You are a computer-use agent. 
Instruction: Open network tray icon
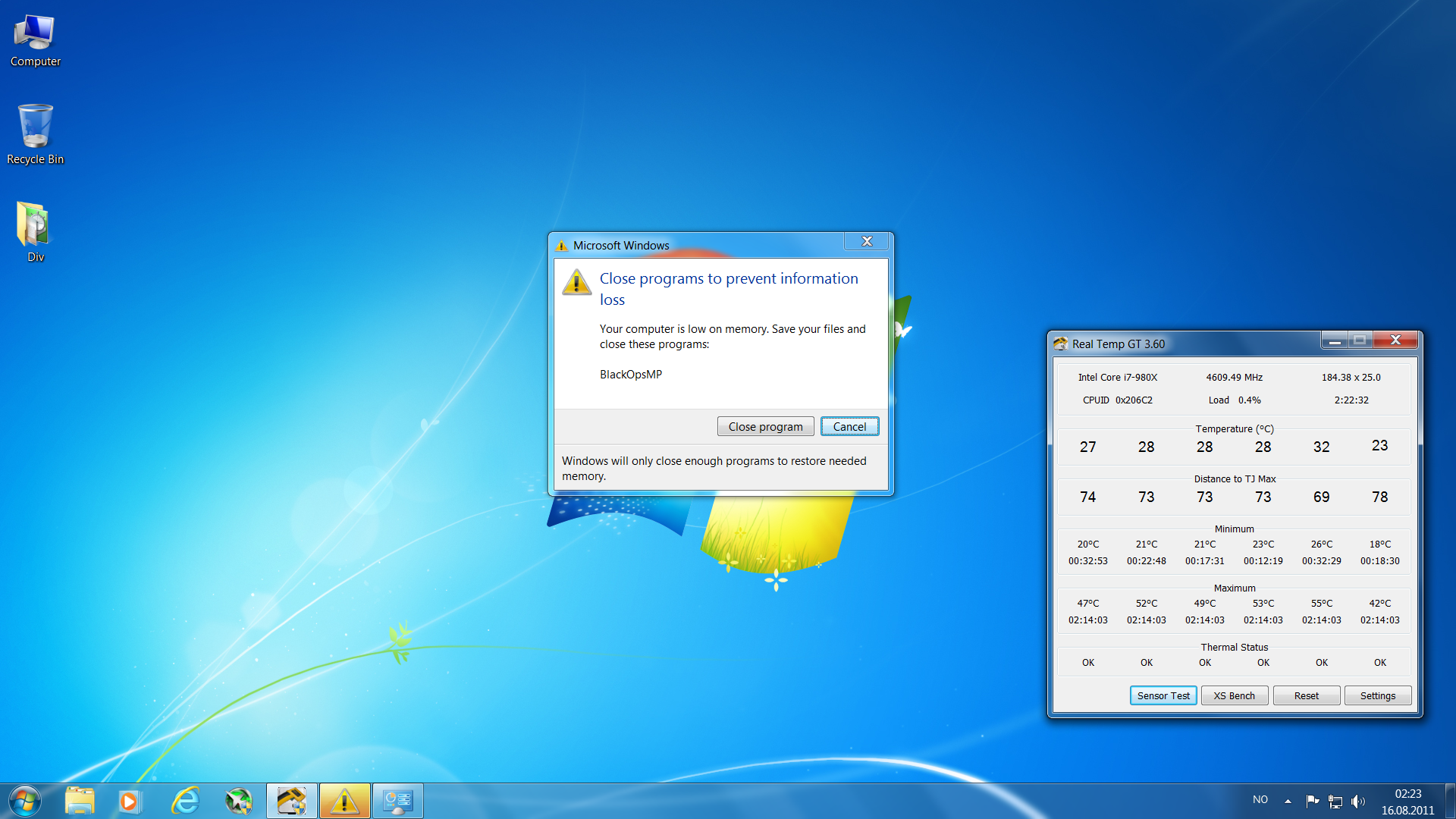coord(1335,801)
